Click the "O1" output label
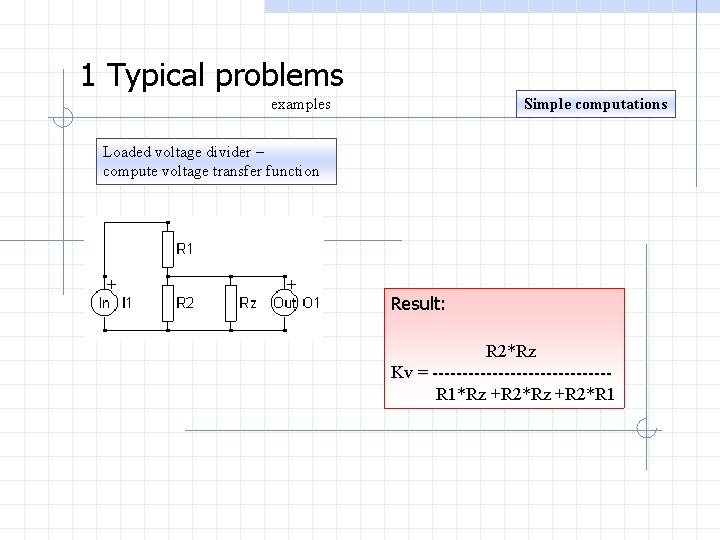The image size is (720, 540). click(311, 303)
